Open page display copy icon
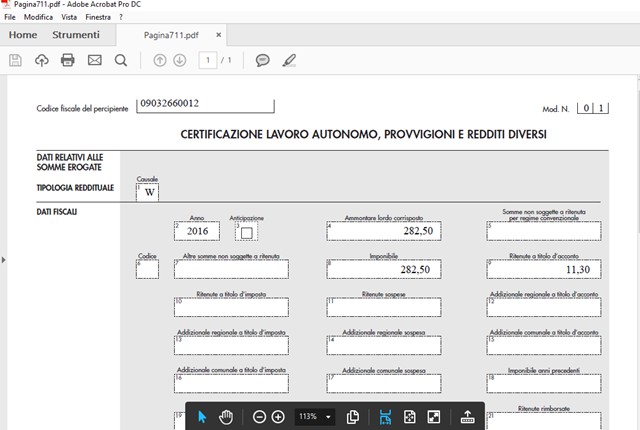Screen dimensions: 640x430 pyautogui.click(x=353, y=417)
